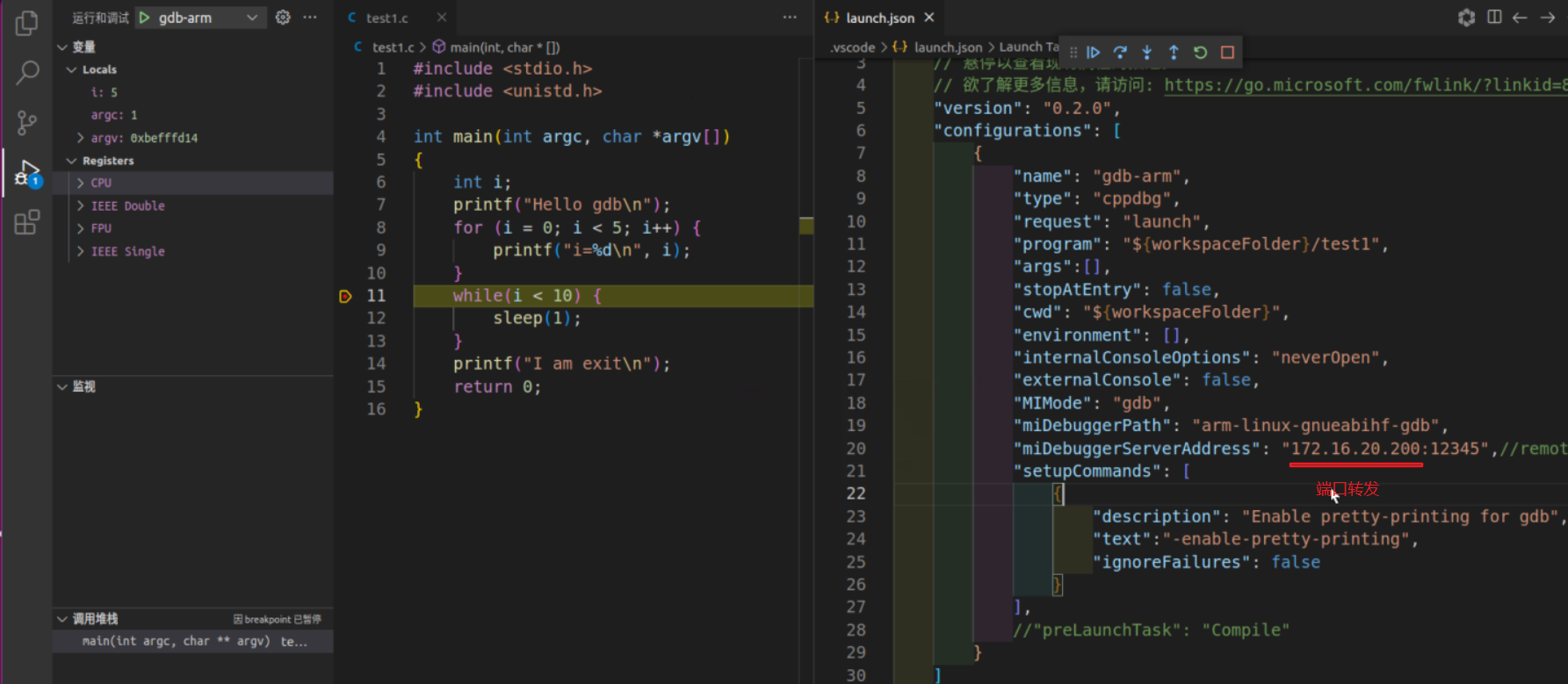Click the return 0; statement on line 15
Screen dimensions: 1568x684
(497, 387)
